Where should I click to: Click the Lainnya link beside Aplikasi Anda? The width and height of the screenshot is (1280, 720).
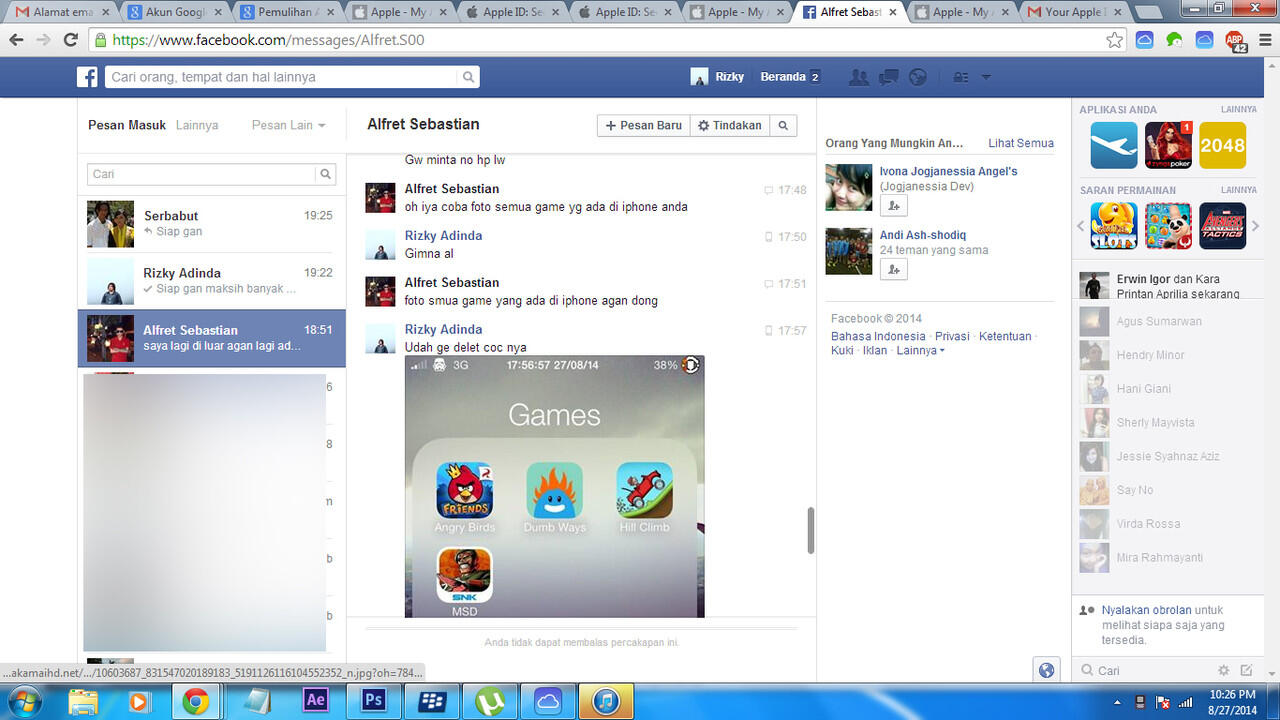(x=1238, y=109)
